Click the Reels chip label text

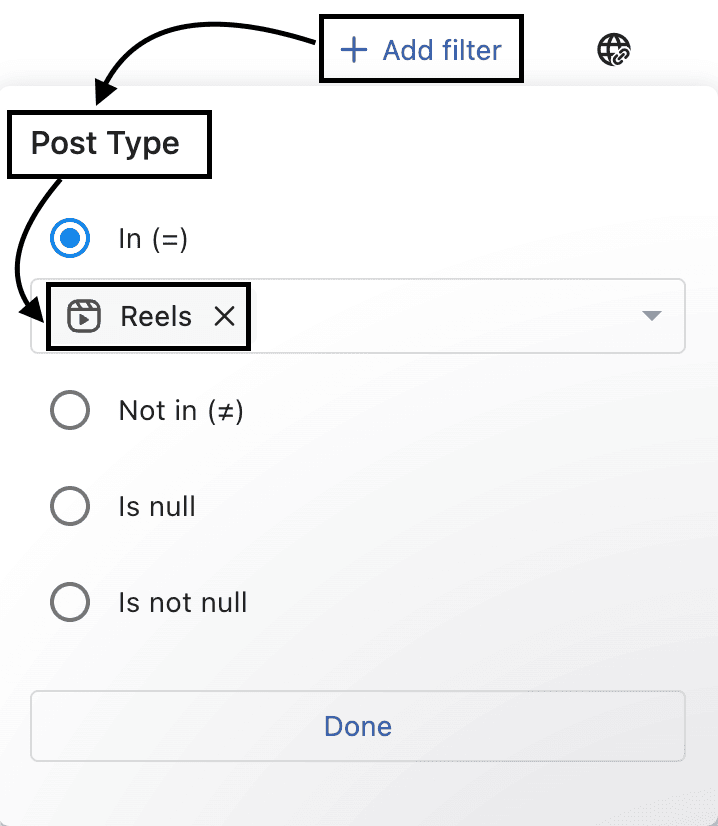pyautogui.click(x=156, y=317)
